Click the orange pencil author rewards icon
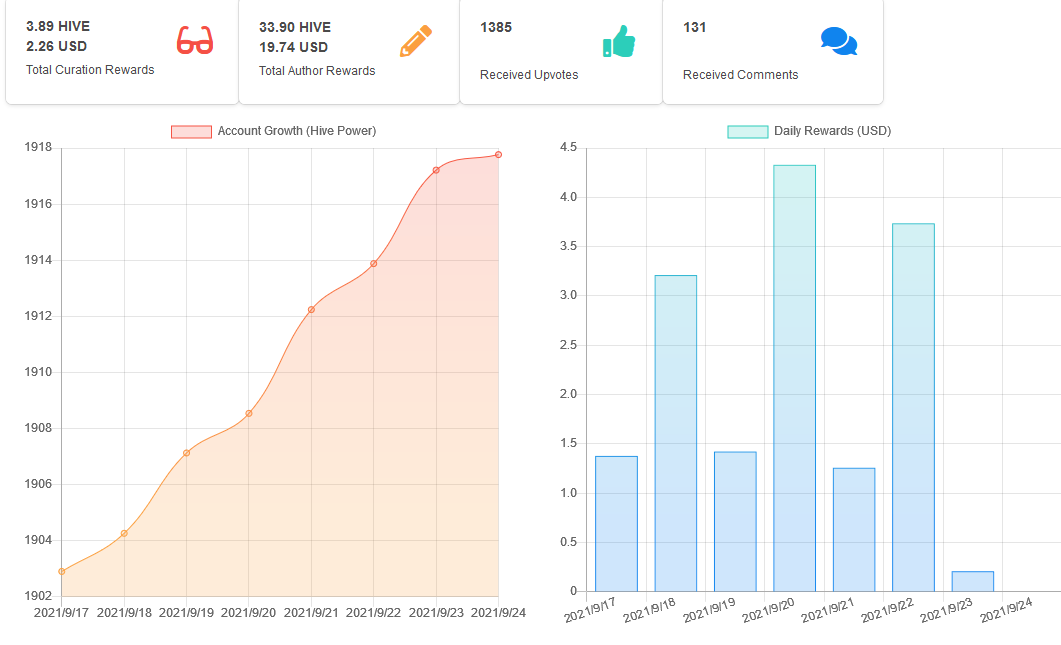Image resolution: width=1061 pixels, height=645 pixels. pos(415,41)
